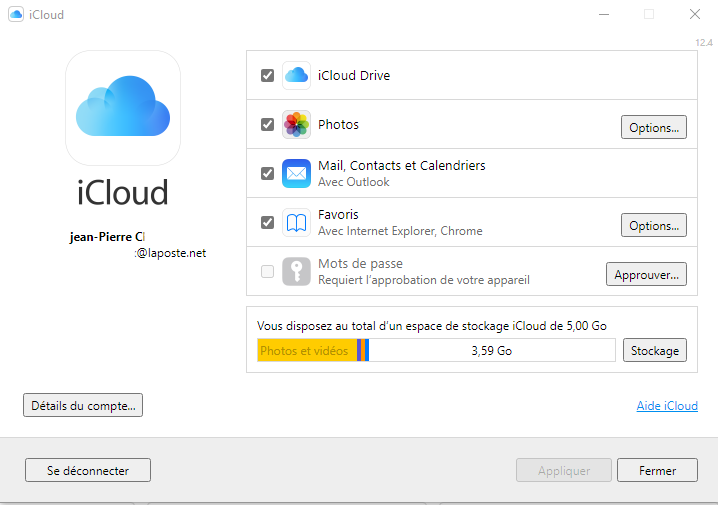Click the small iCloud title bar icon
718x505 pixels.
16,15
